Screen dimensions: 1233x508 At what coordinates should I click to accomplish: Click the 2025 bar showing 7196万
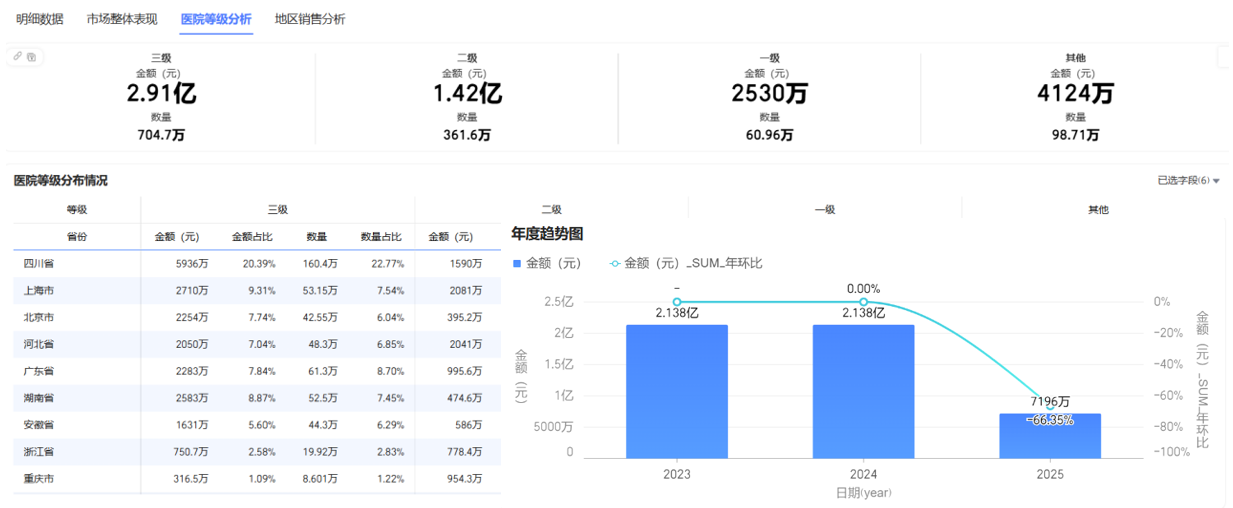(x=1050, y=435)
